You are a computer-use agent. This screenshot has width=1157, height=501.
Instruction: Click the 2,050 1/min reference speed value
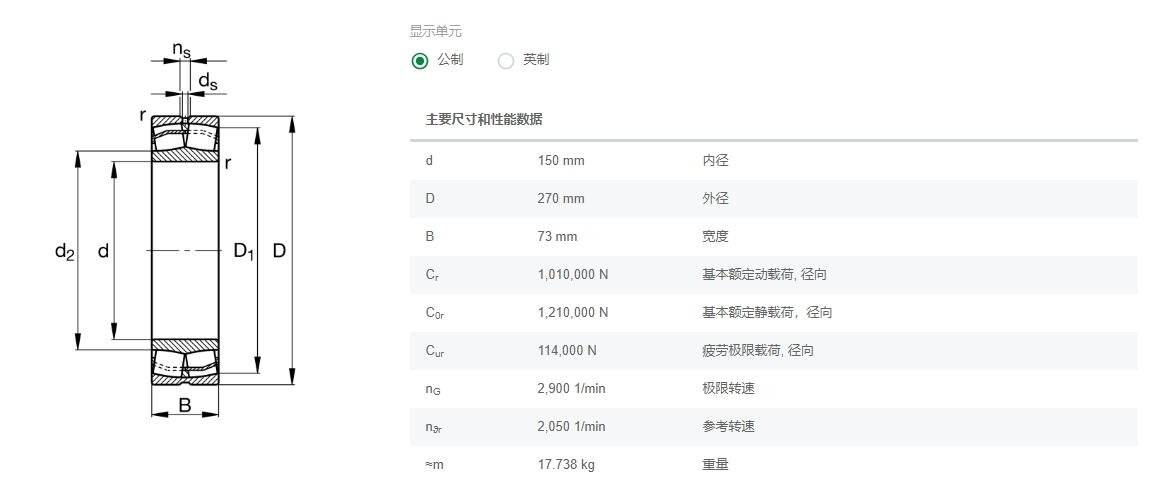571,426
